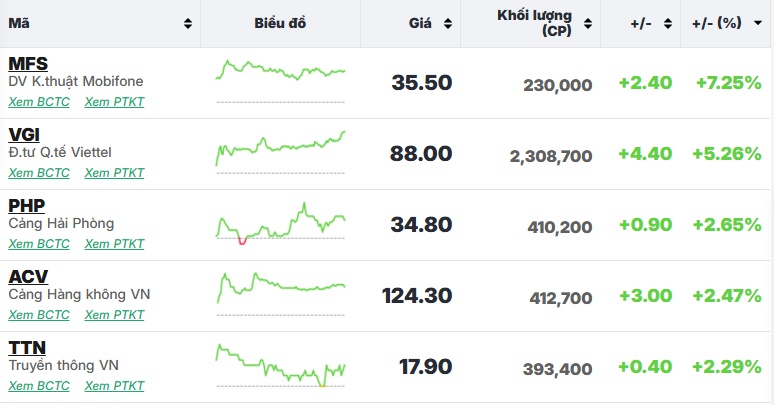Open MFS stock ticker page
774x405 pixels.
tap(28, 64)
